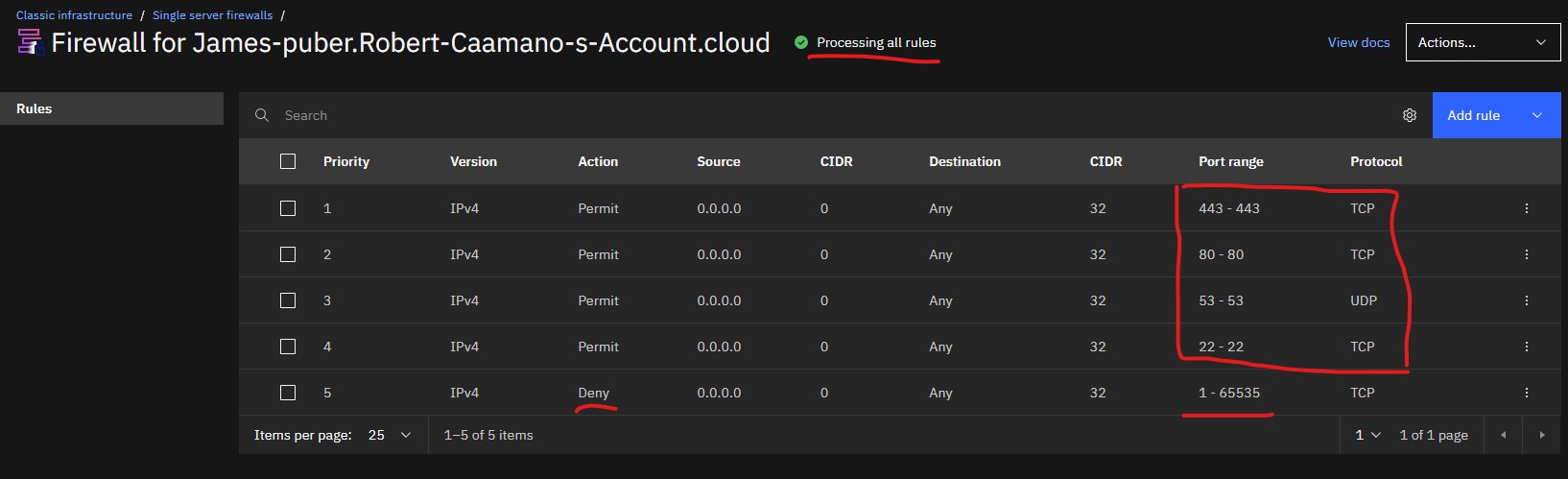Open overflow menu for priority 1 rule
This screenshot has height=479, width=1568.
[x=1526, y=208]
